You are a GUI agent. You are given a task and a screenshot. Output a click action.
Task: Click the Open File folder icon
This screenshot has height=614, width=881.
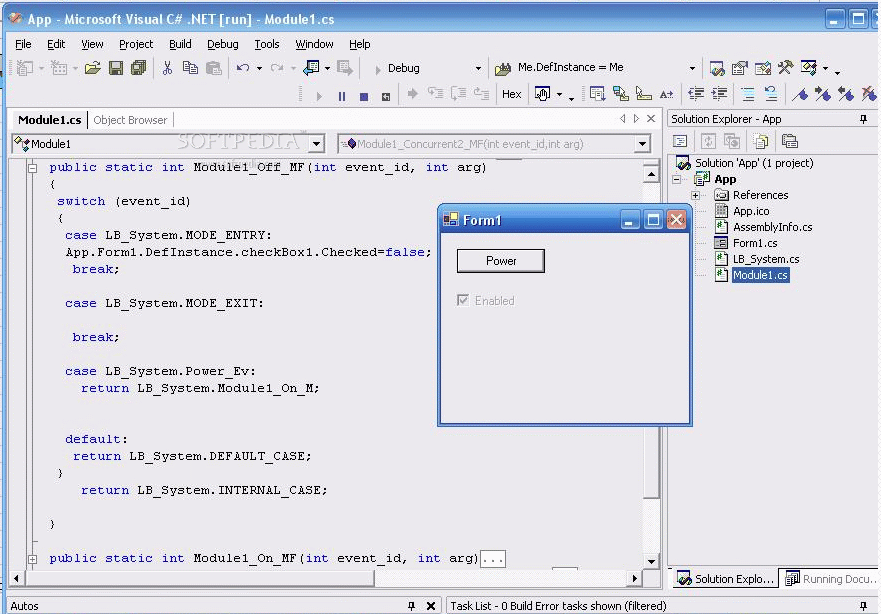[93, 68]
